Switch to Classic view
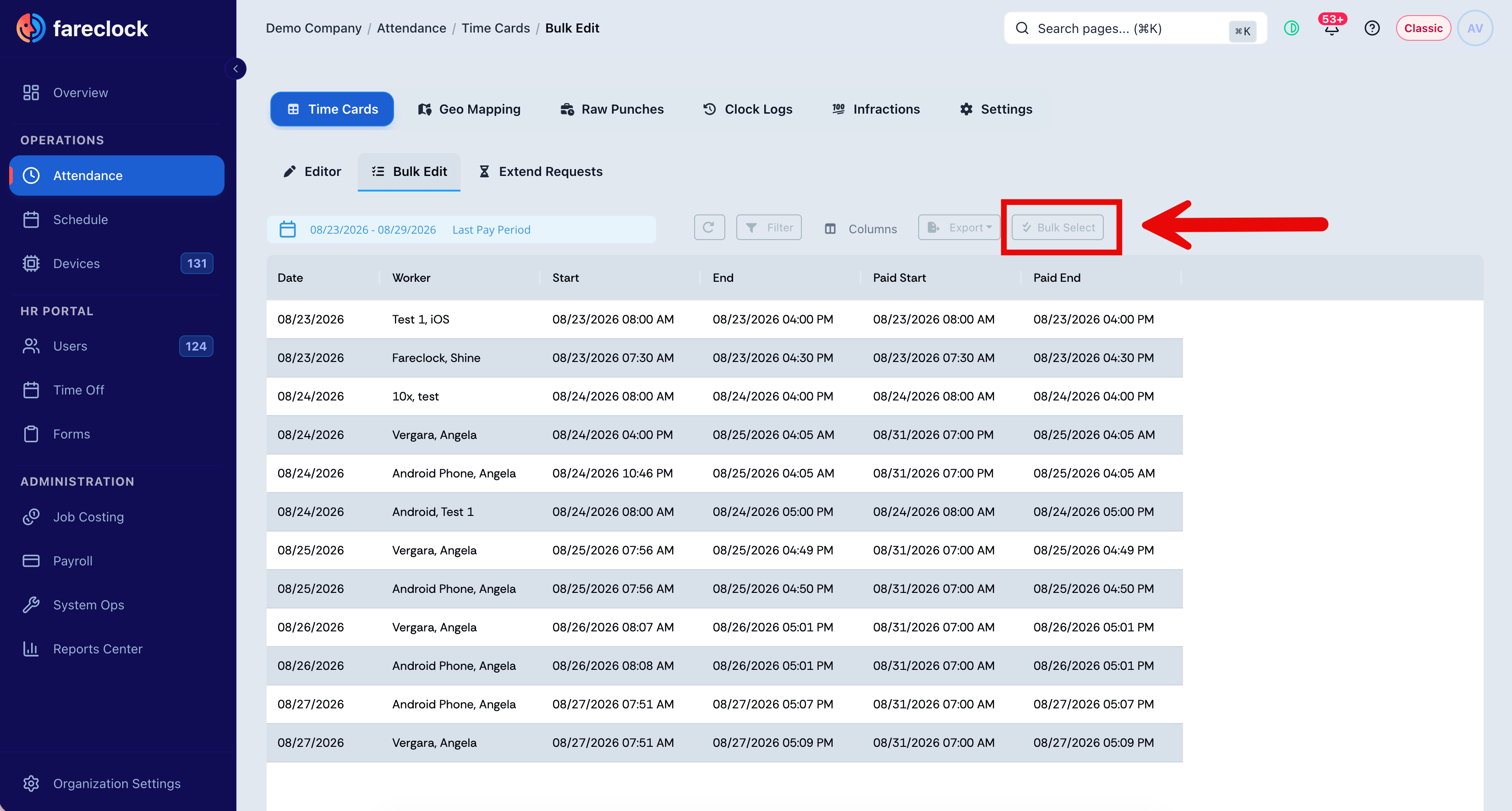The height and width of the screenshot is (811, 1512). point(1423,28)
